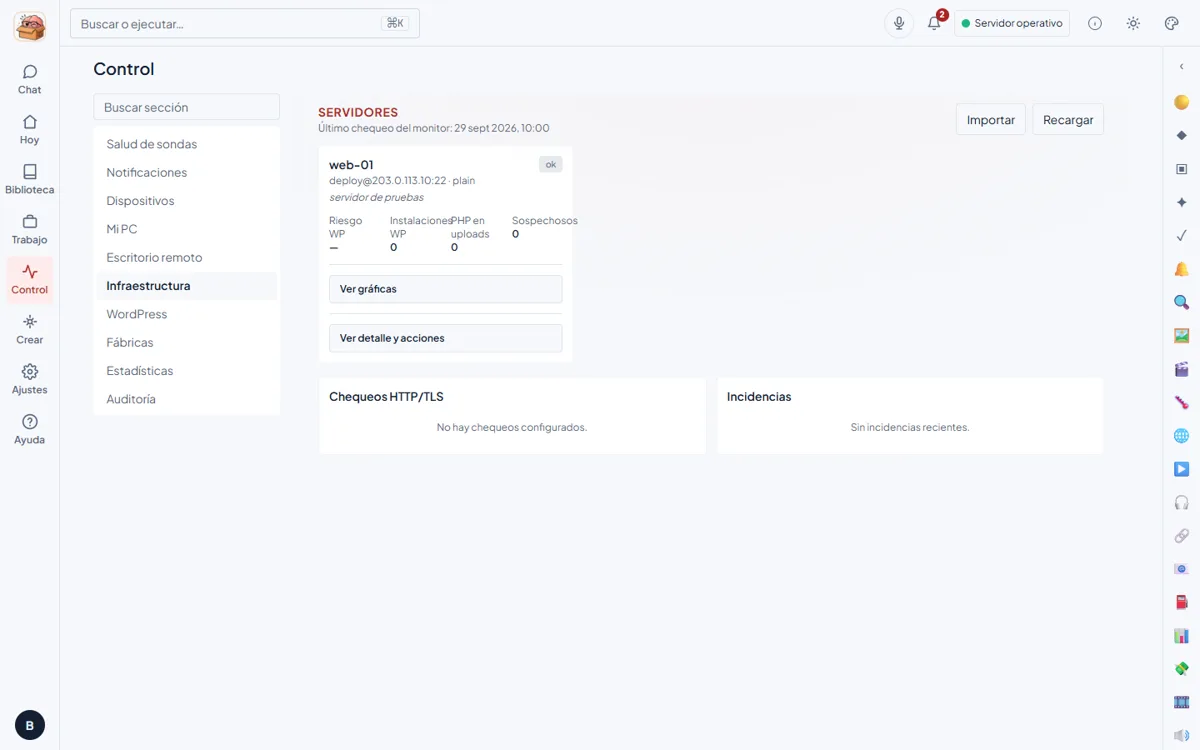Select the Control activity section
1200x750 pixels.
(30, 280)
